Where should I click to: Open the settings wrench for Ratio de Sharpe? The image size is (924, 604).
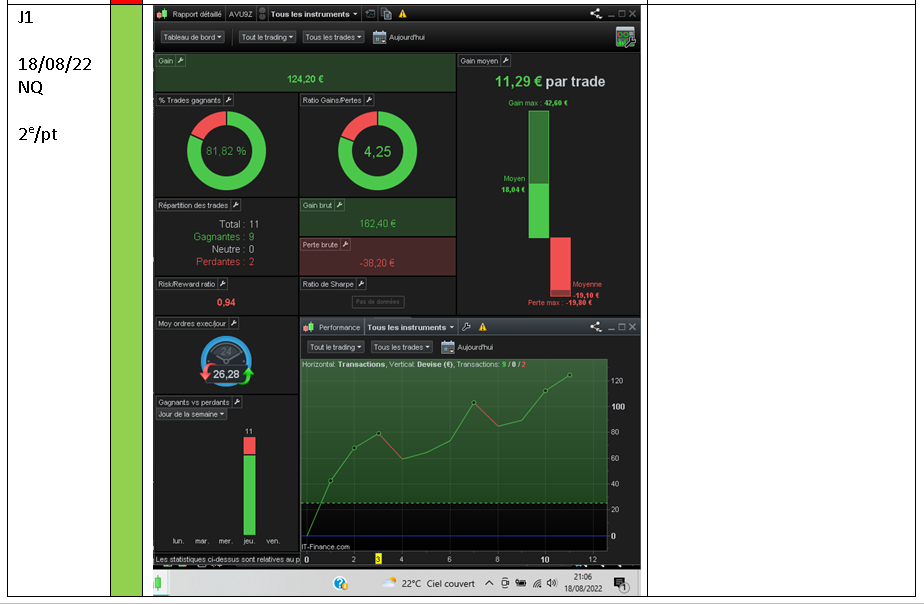pos(361,284)
